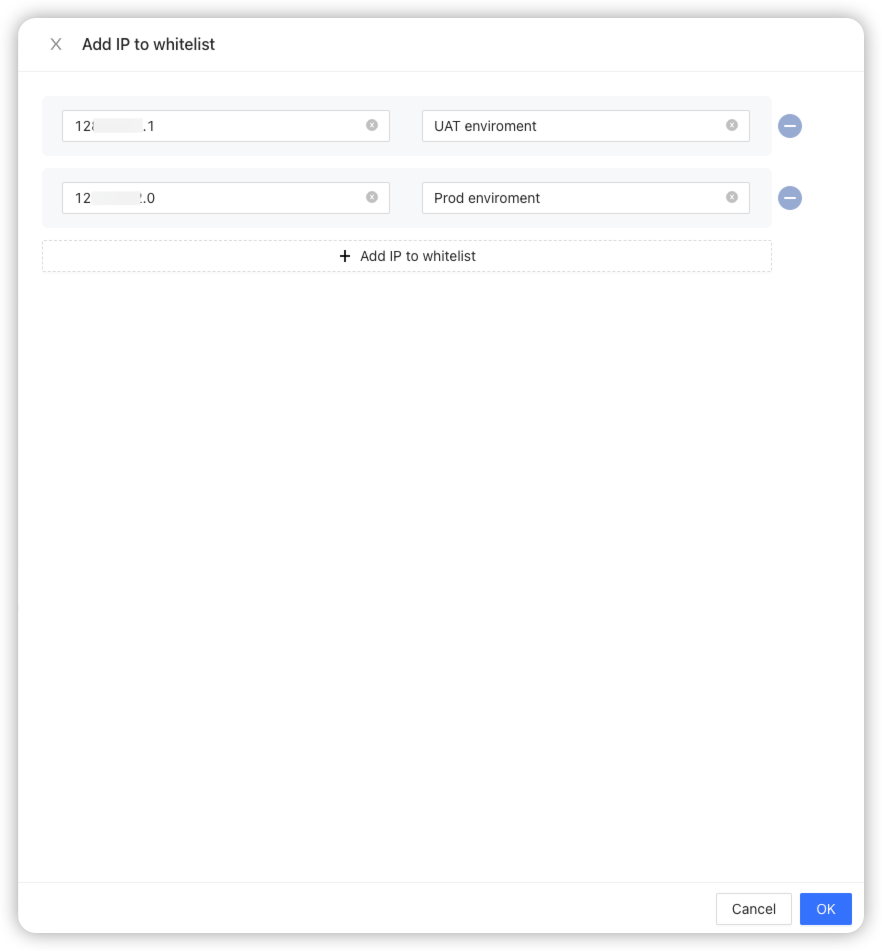Clear the UAT enviroment description text

tap(732, 125)
